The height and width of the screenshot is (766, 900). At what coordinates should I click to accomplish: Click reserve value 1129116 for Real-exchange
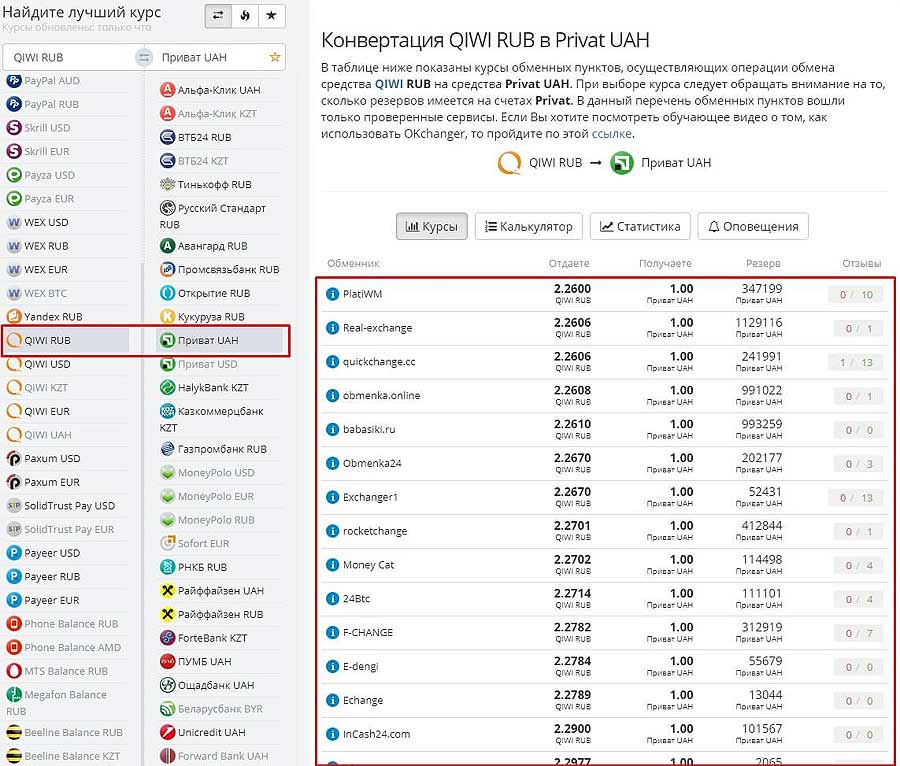pos(758,322)
